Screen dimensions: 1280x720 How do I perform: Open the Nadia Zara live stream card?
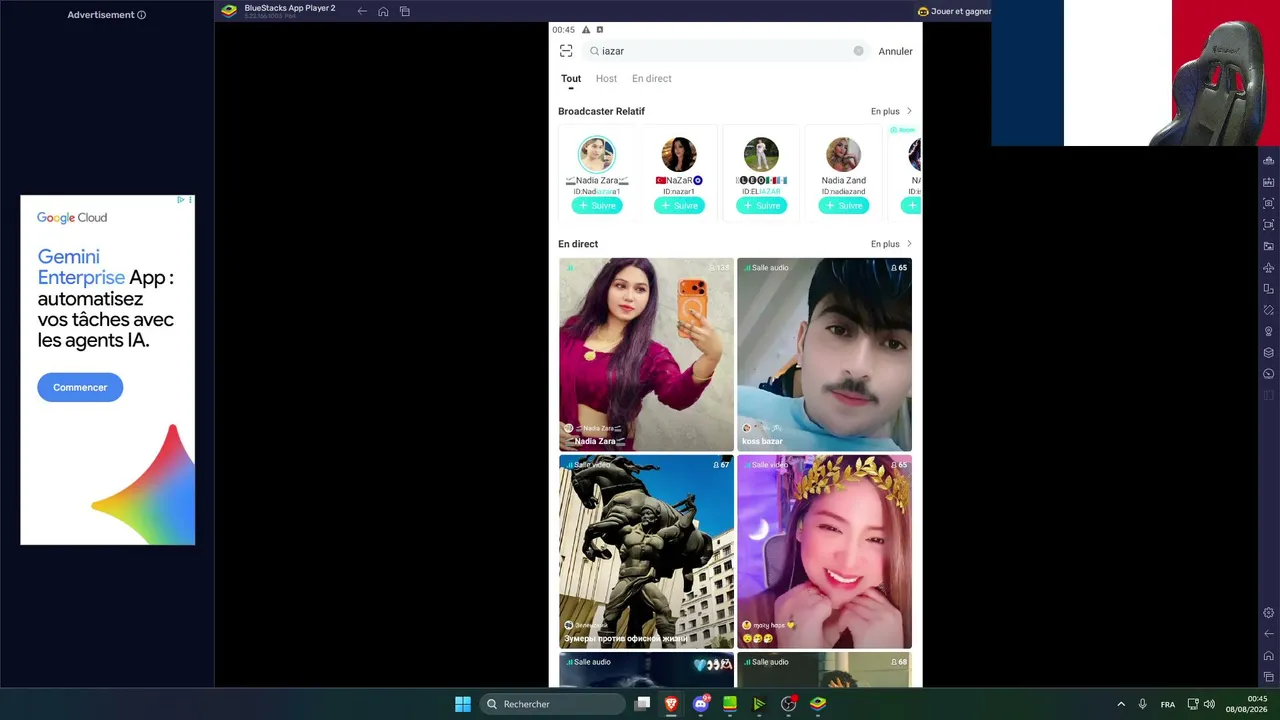click(646, 354)
